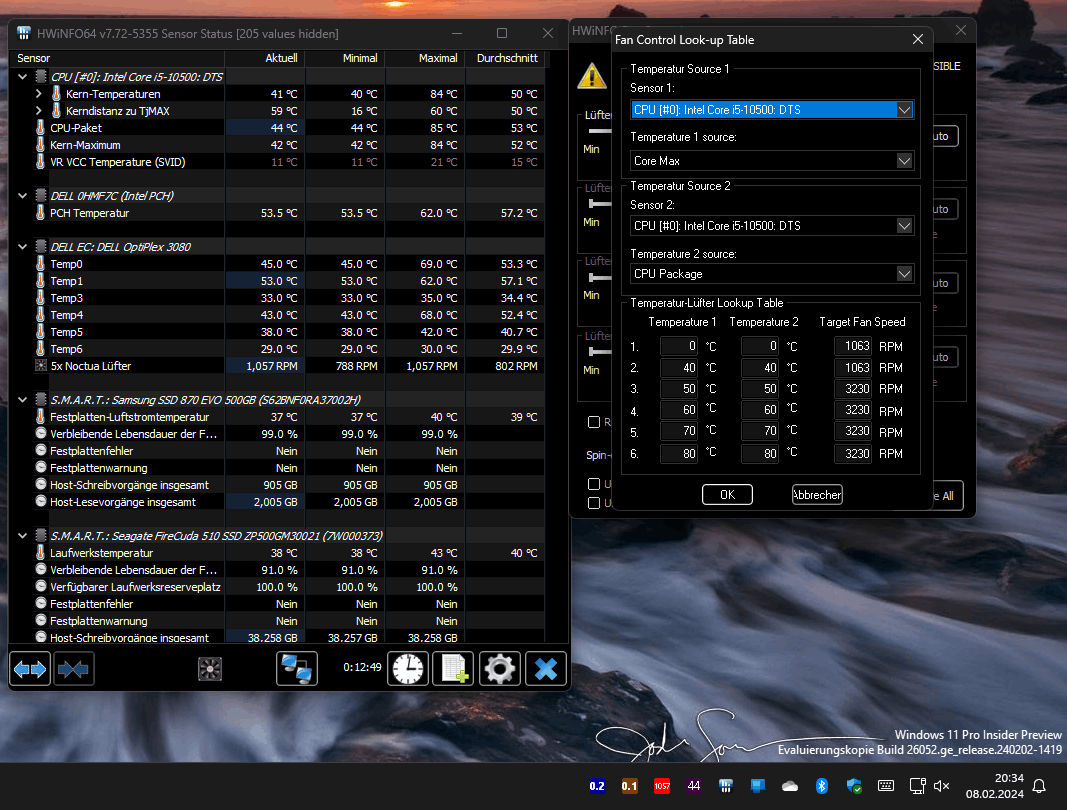Reset the clock timer icon
1067x810 pixels.
point(408,668)
